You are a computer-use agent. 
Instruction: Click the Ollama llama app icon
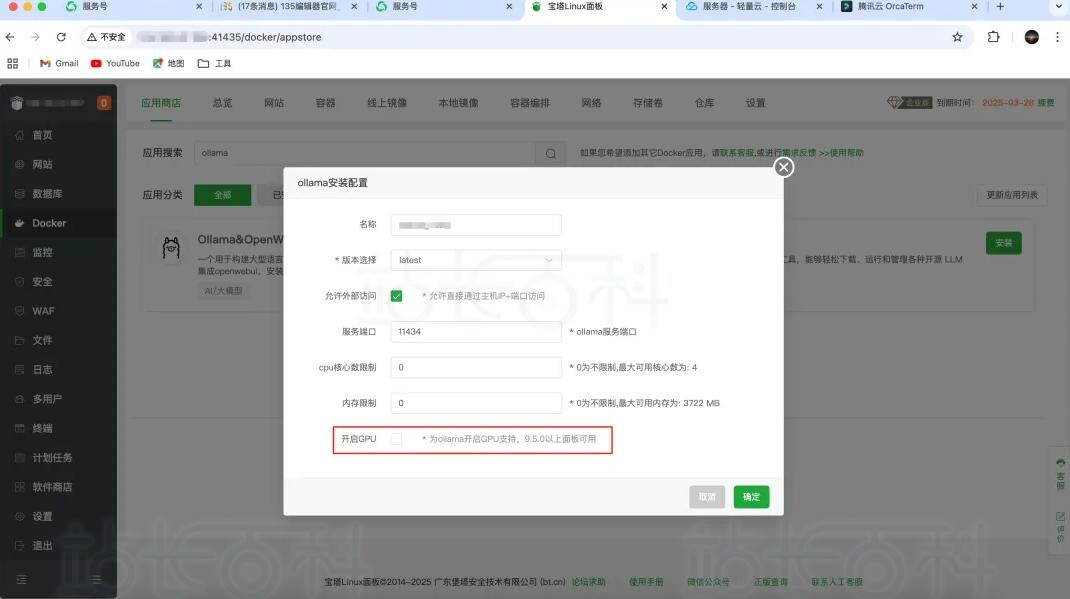[x=171, y=248]
